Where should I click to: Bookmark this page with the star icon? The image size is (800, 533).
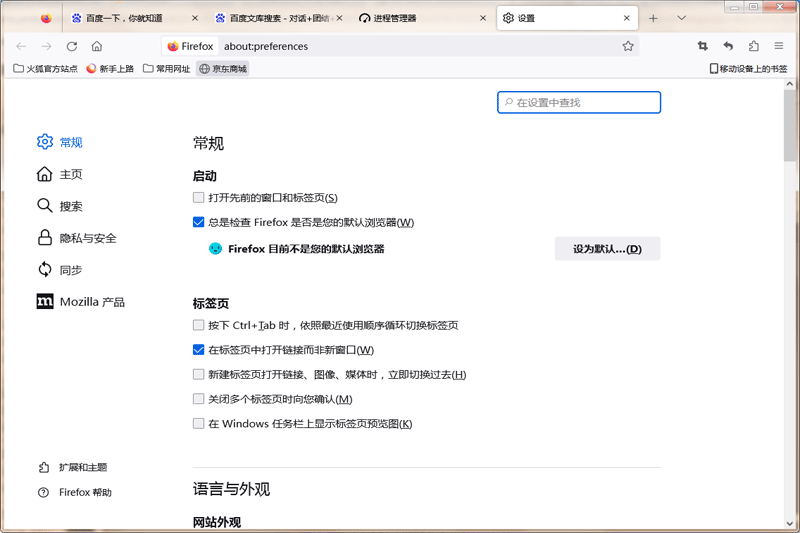pyautogui.click(x=628, y=46)
